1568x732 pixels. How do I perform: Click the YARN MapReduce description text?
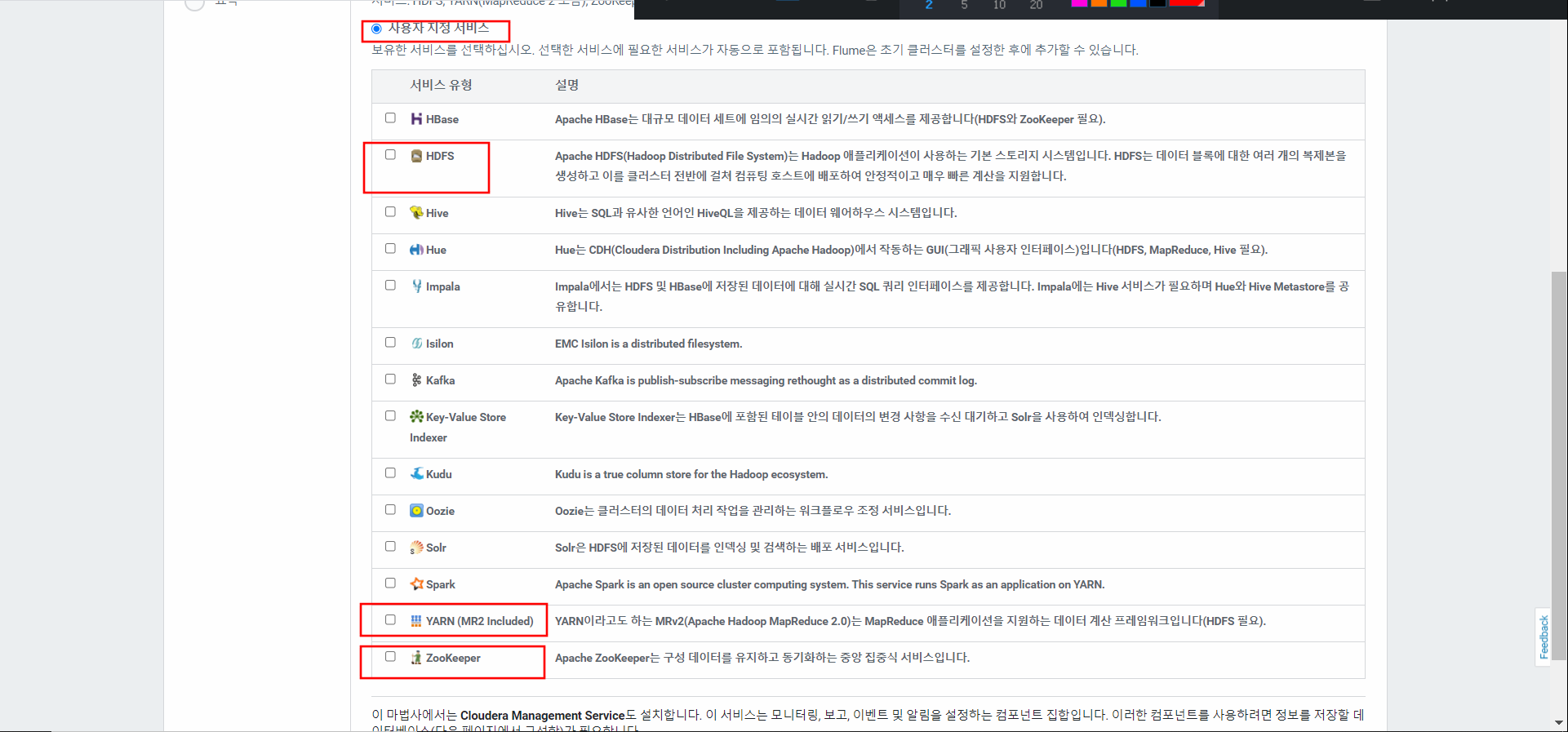(x=910, y=621)
